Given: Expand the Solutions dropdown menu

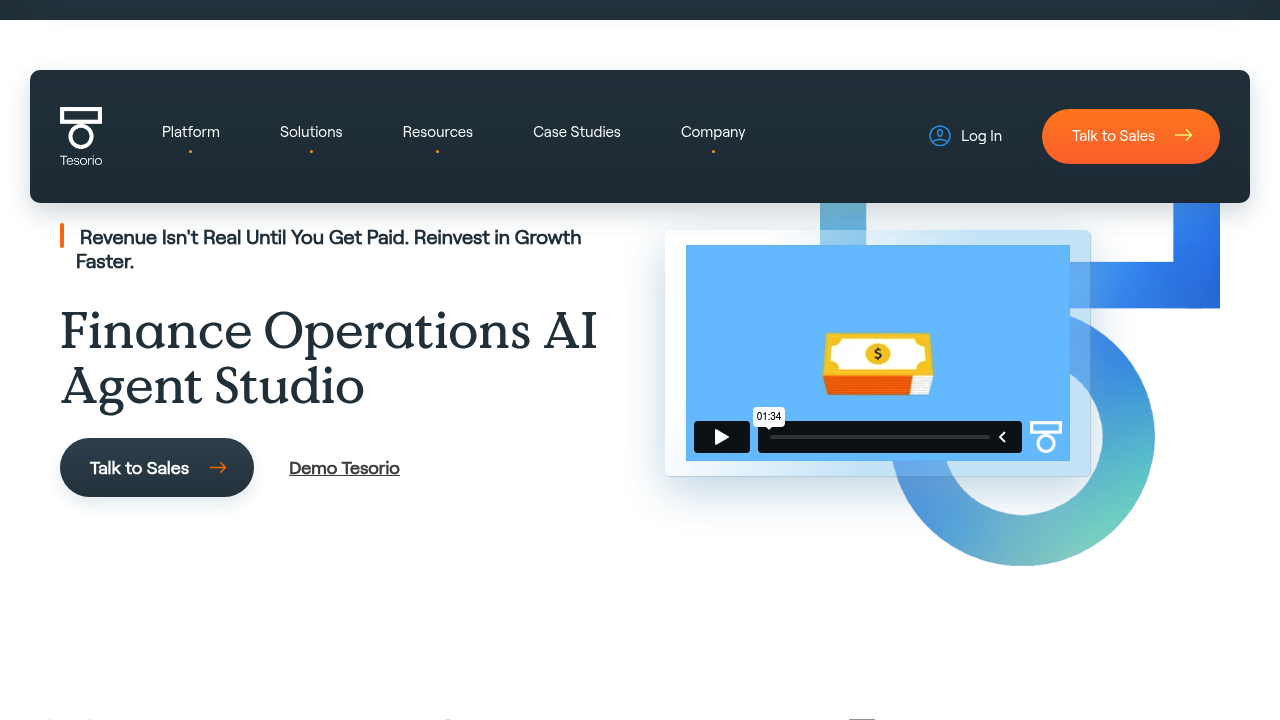Looking at the screenshot, I should tap(311, 132).
